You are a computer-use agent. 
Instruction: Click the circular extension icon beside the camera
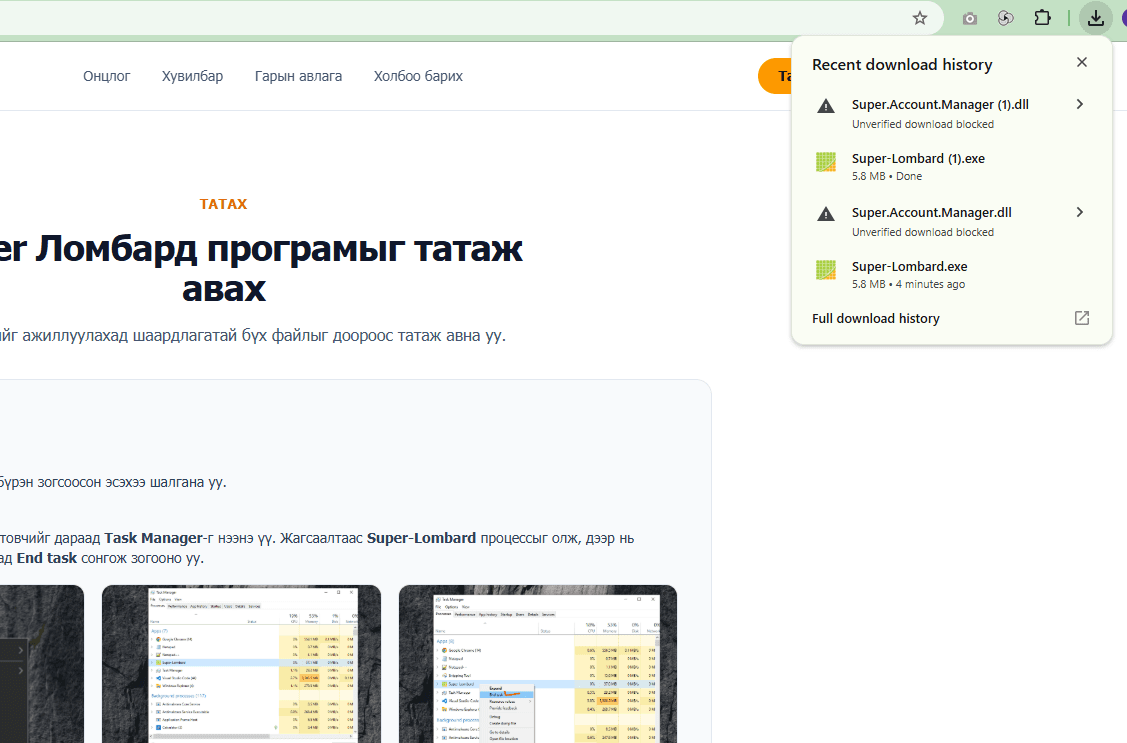(1006, 19)
